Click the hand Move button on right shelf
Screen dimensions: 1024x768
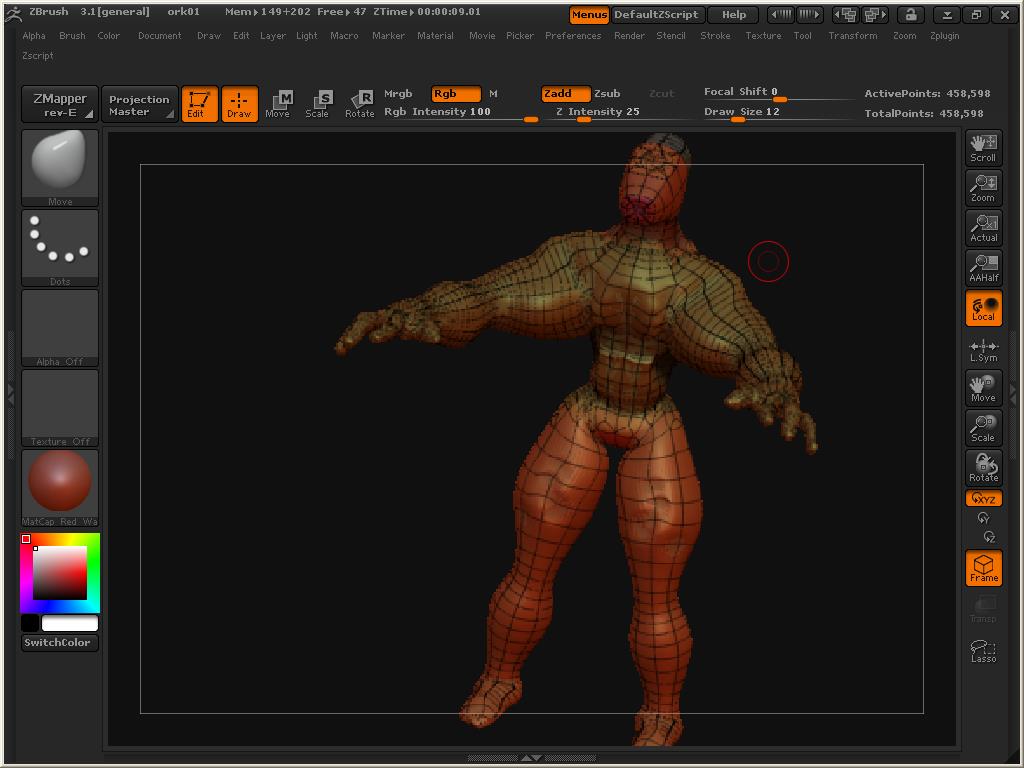[x=984, y=388]
